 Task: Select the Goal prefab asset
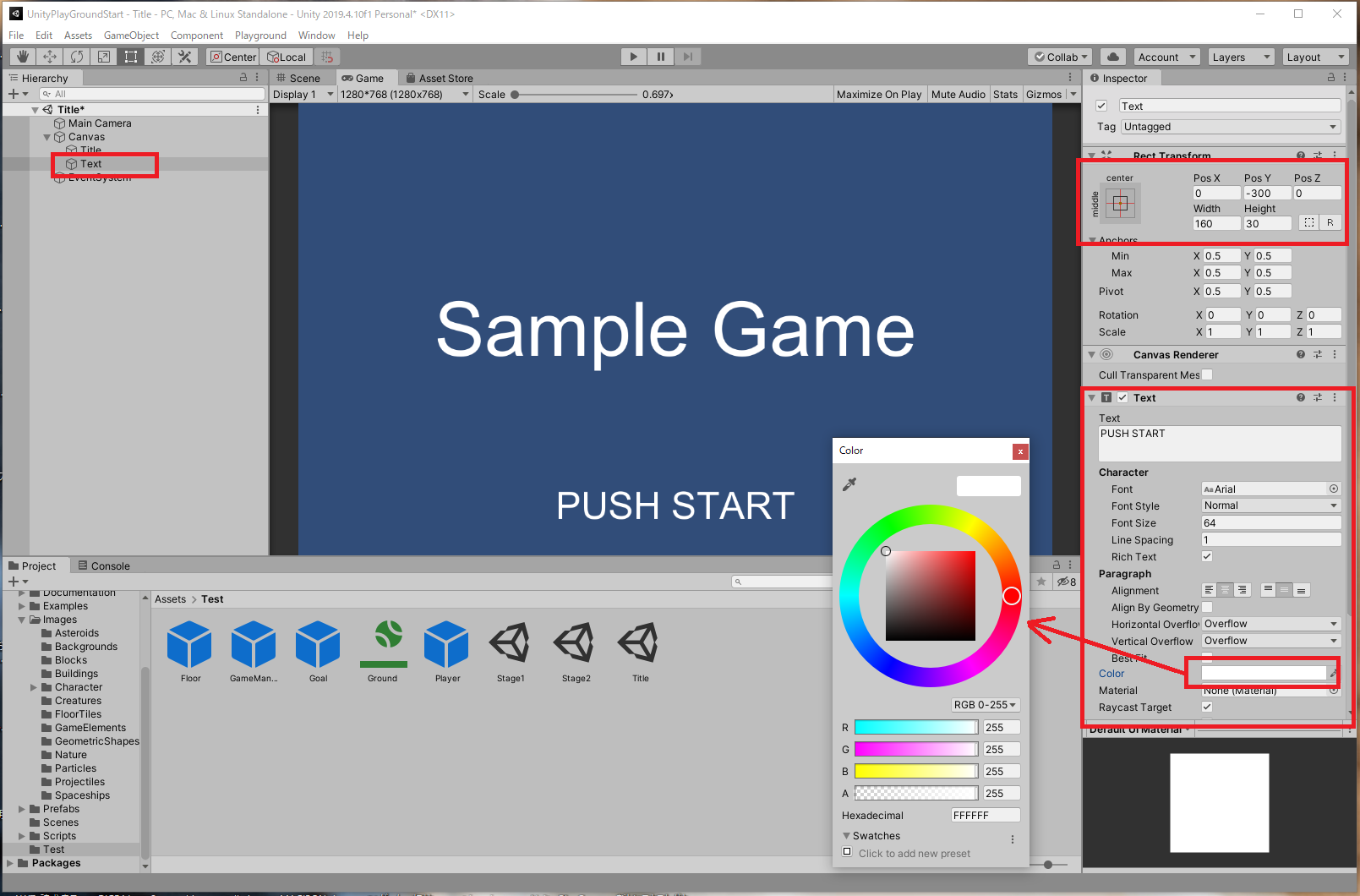[318, 651]
